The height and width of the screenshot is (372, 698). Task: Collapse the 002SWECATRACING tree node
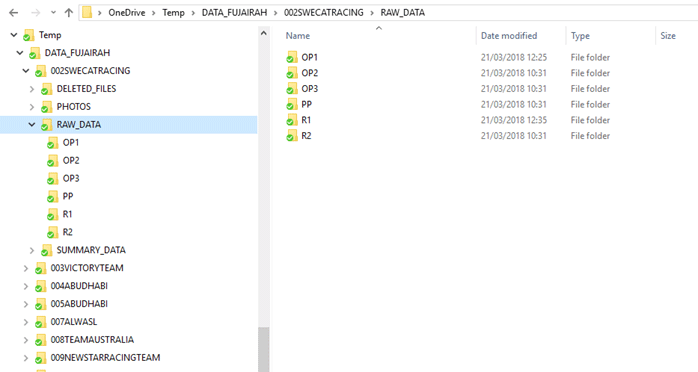click(26, 71)
